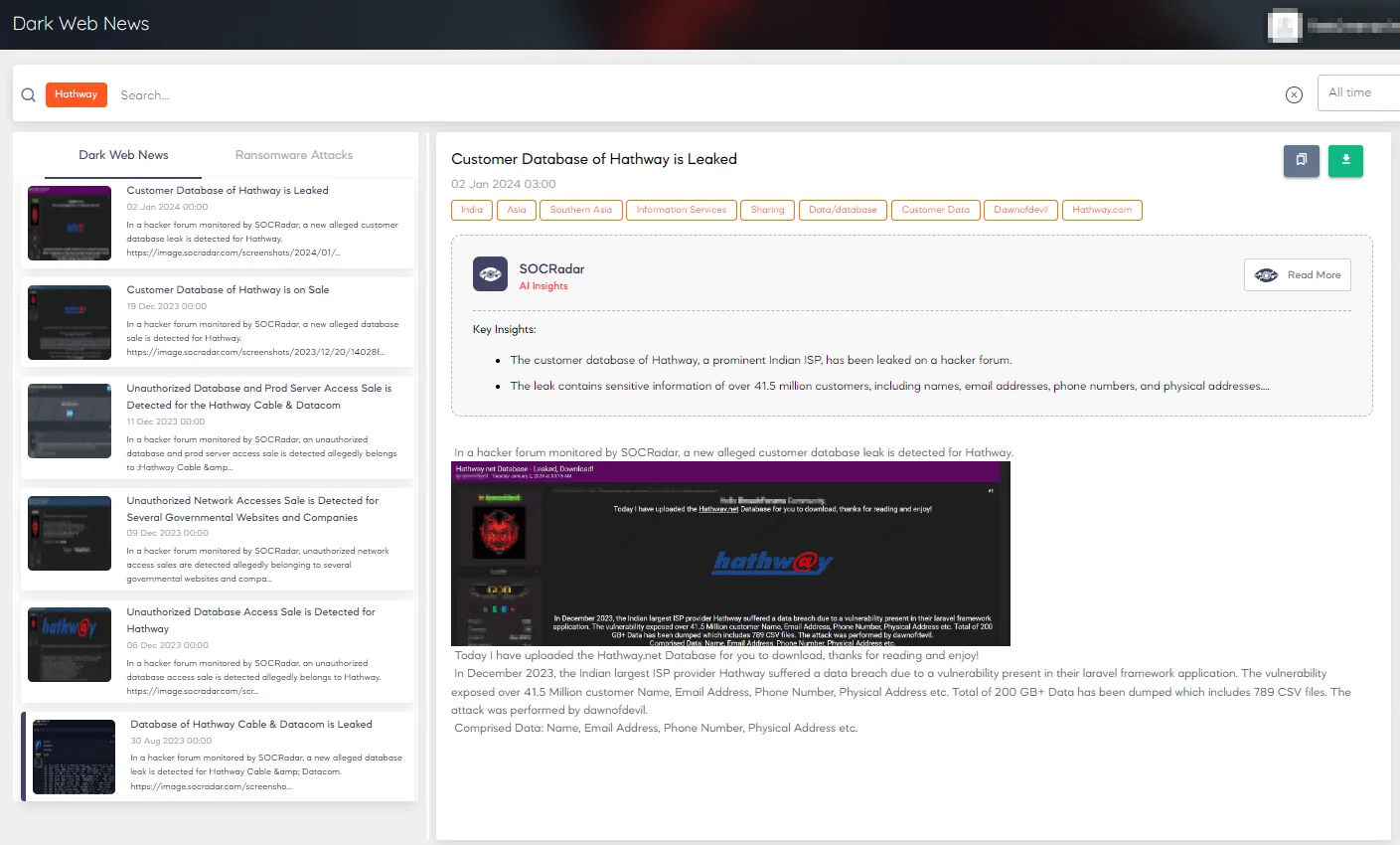Click the Hathway search filter chip

point(77,94)
